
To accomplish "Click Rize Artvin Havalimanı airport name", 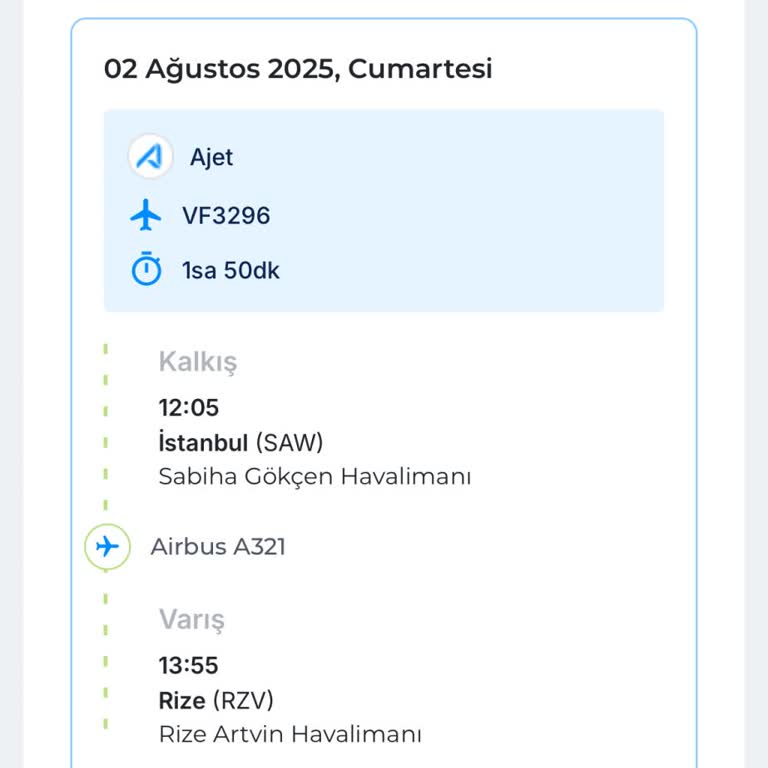I will point(290,734).
